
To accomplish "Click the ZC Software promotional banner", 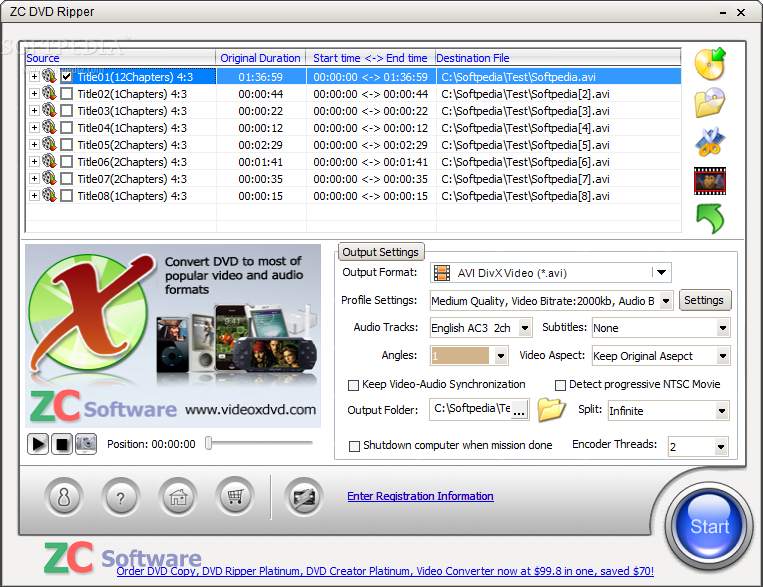I will coord(173,336).
